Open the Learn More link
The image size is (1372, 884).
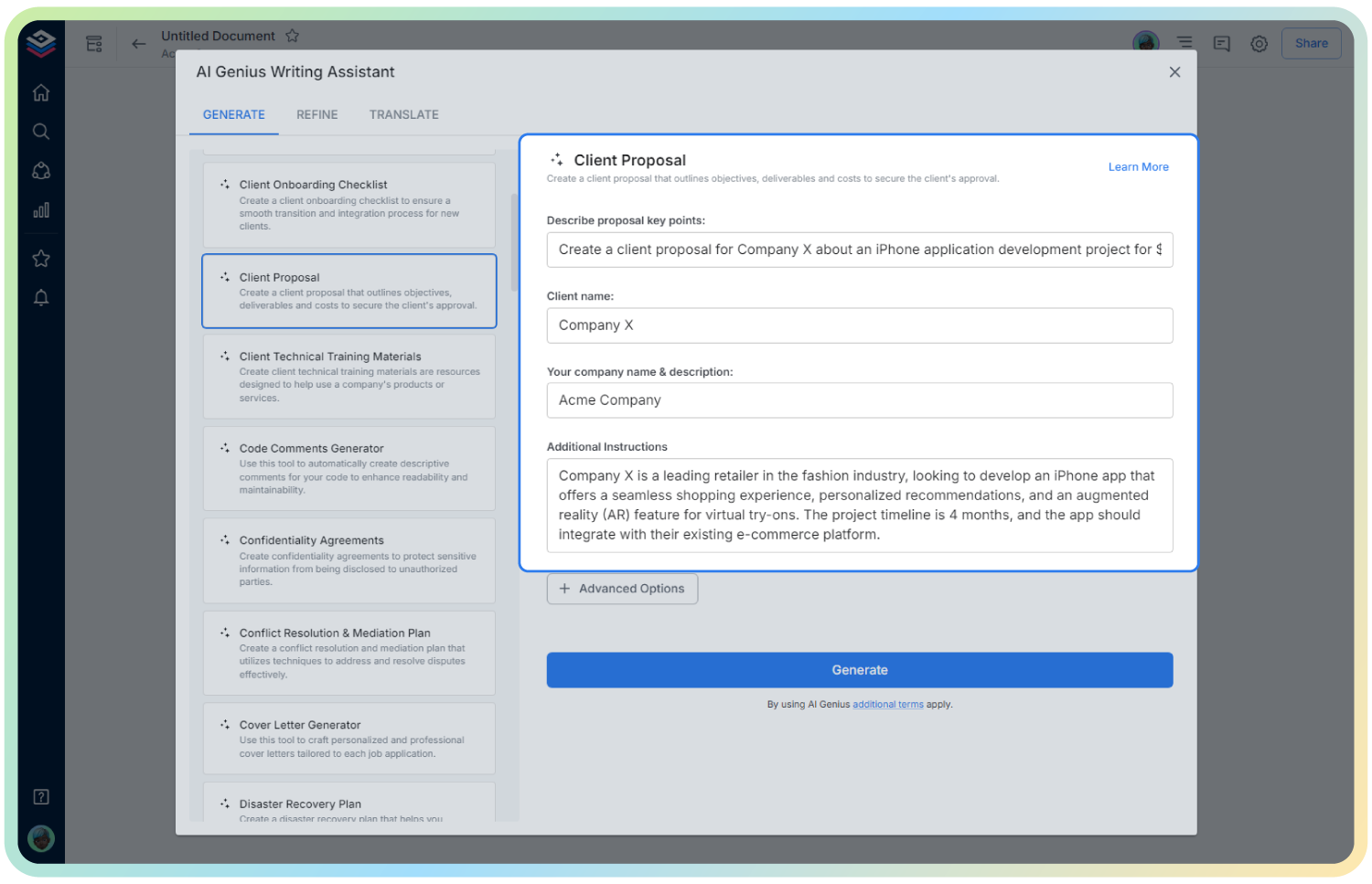click(x=1138, y=166)
